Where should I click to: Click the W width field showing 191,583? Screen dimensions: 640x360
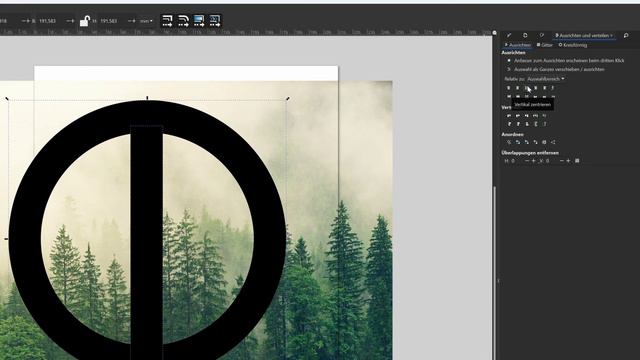tap(47, 21)
